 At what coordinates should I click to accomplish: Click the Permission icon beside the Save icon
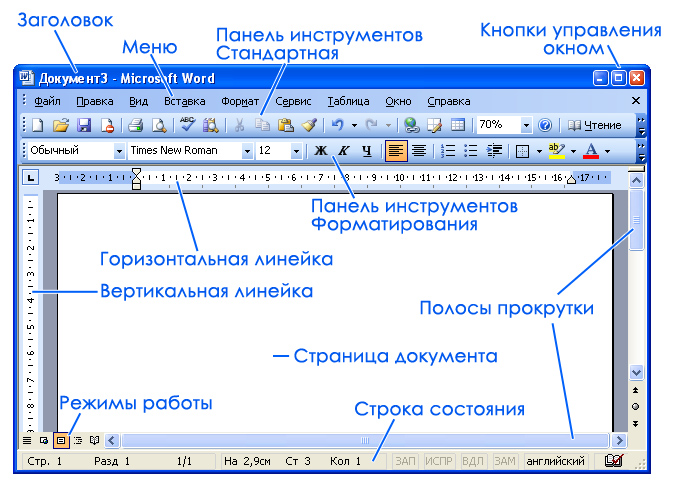point(107,126)
